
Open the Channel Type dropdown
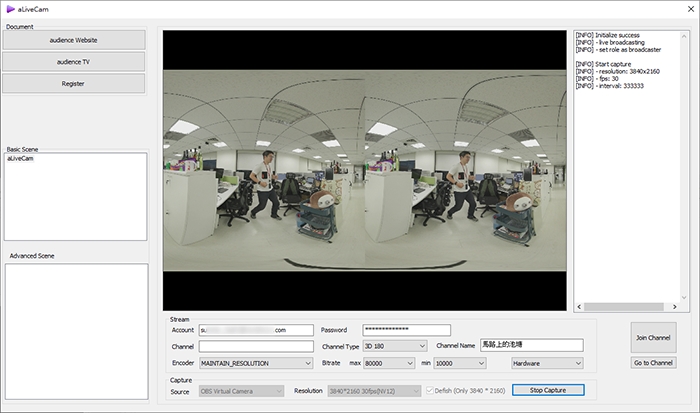393,346
